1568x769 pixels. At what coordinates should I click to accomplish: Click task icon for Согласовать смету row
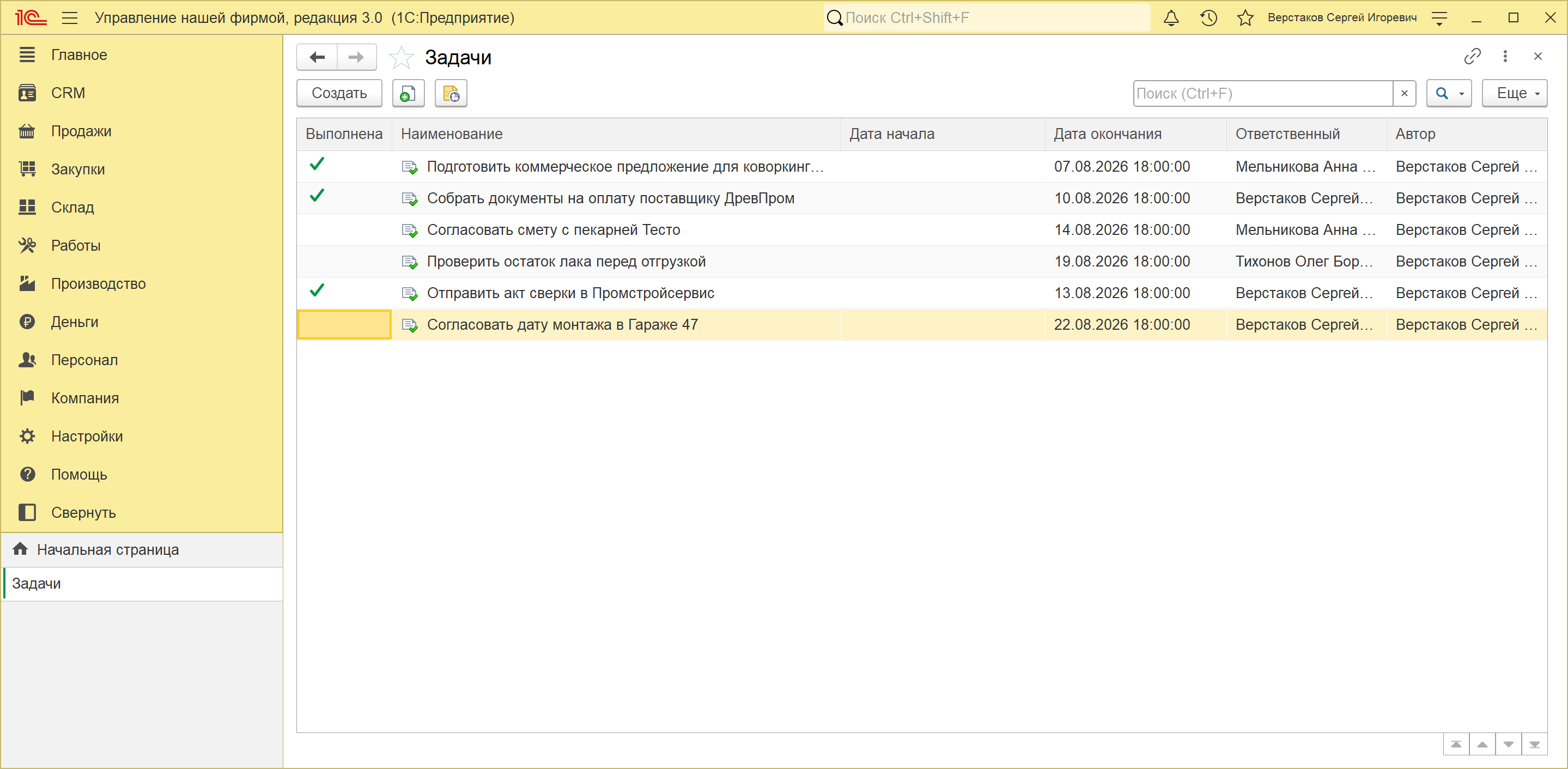click(x=410, y=231)
